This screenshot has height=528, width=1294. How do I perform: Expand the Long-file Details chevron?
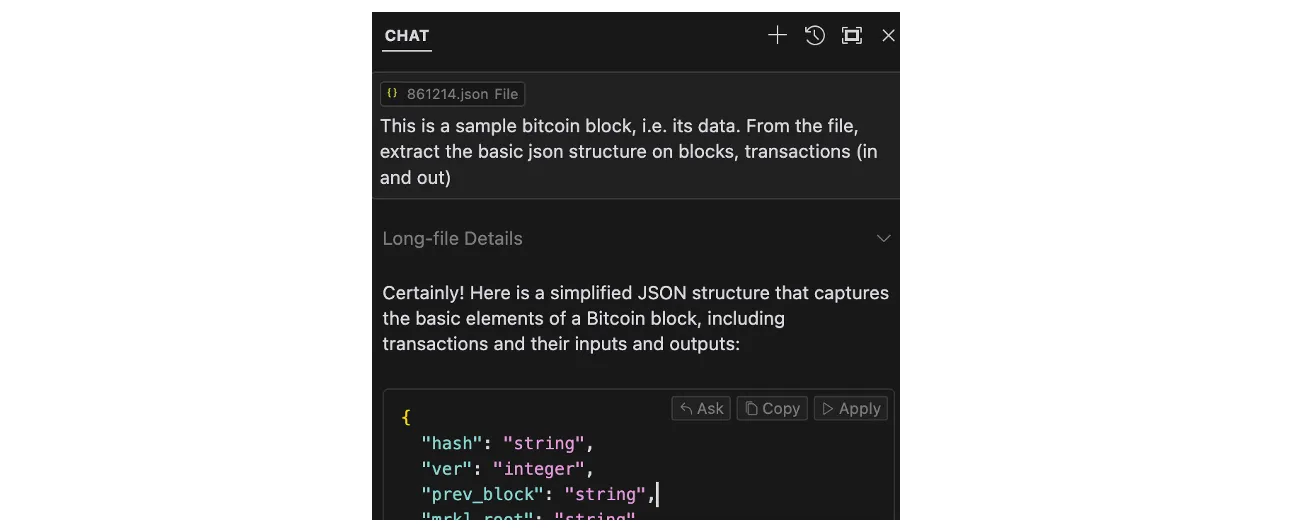coord(883,239)
